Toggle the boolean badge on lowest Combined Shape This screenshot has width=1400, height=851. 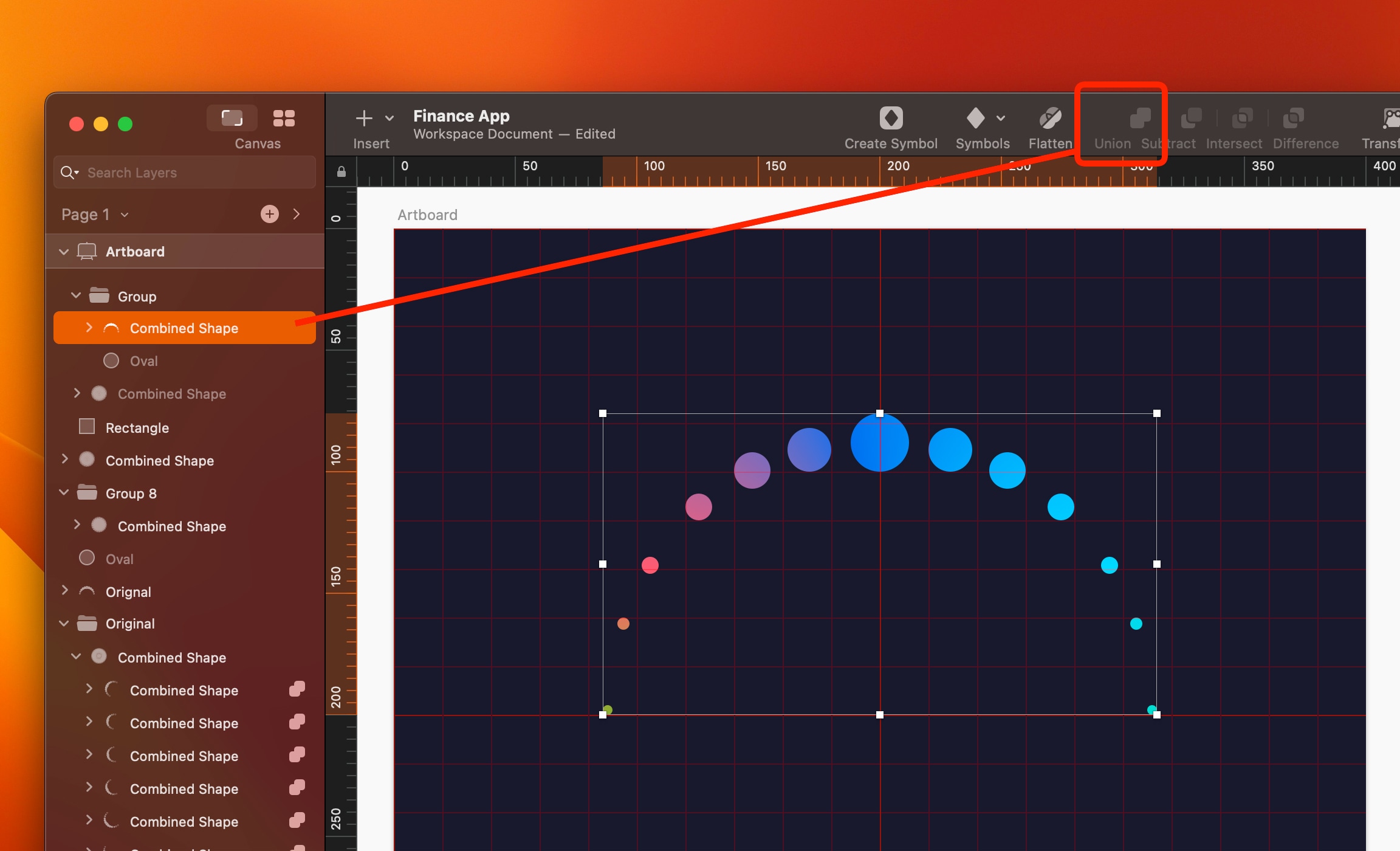pyautogui.click(x=297, y=821)
